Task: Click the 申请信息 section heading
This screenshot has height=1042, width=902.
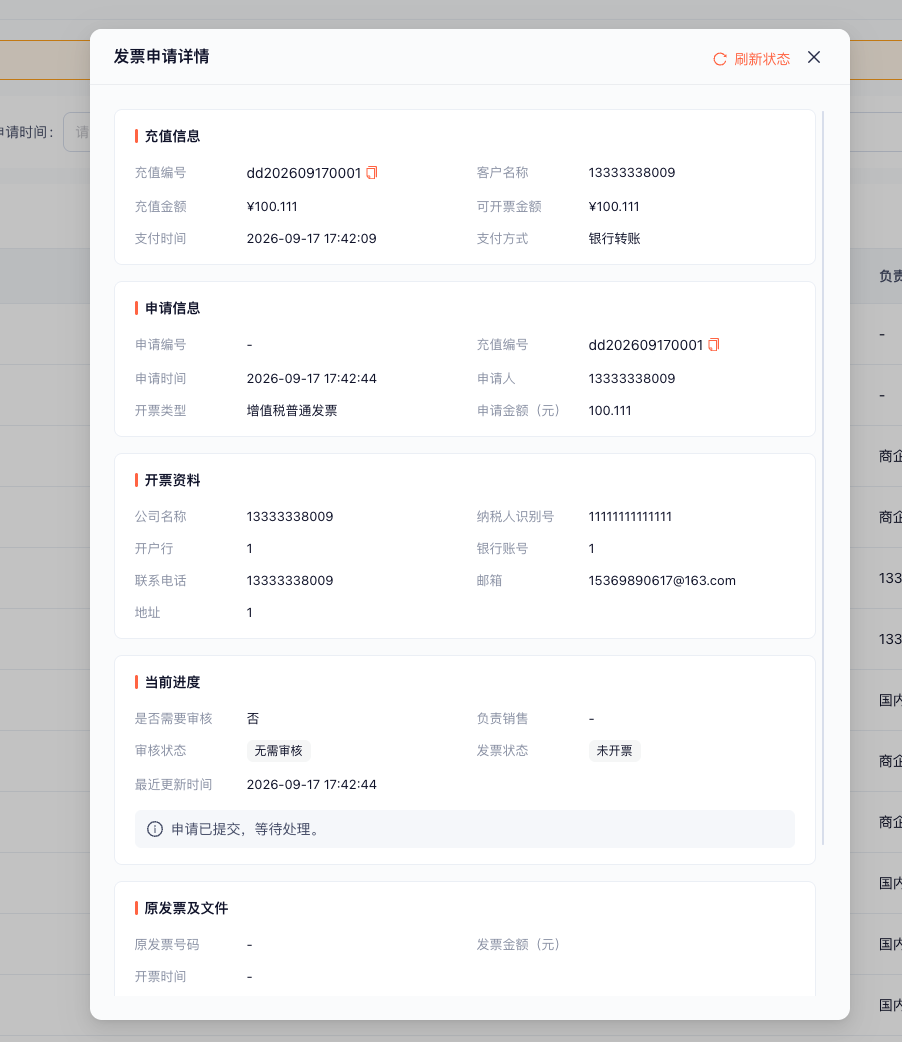Action: pyautogui.click(x=172, y=308)
